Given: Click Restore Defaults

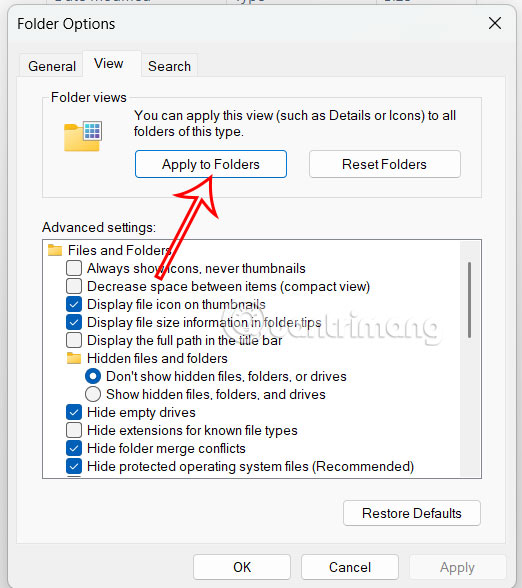Looking at the screenshot, I should click(x=412, y=513).
